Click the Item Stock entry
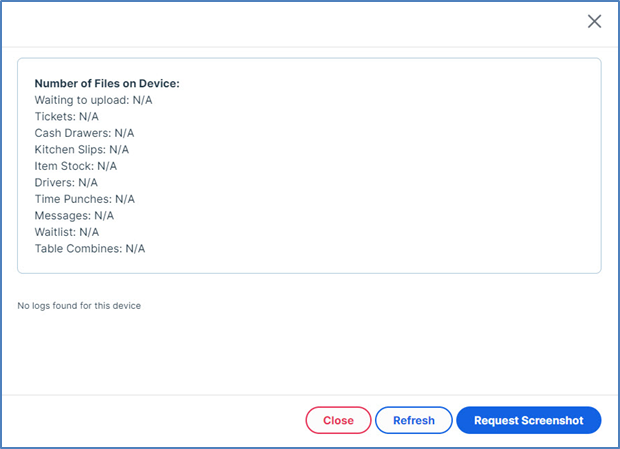 [76, 166]
